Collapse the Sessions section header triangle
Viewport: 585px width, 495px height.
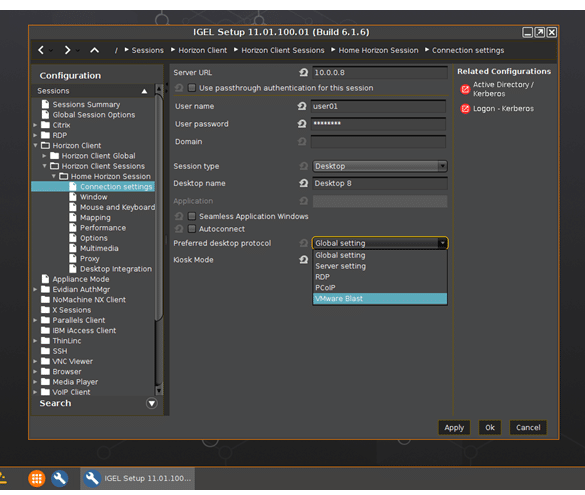coord(144,91)
